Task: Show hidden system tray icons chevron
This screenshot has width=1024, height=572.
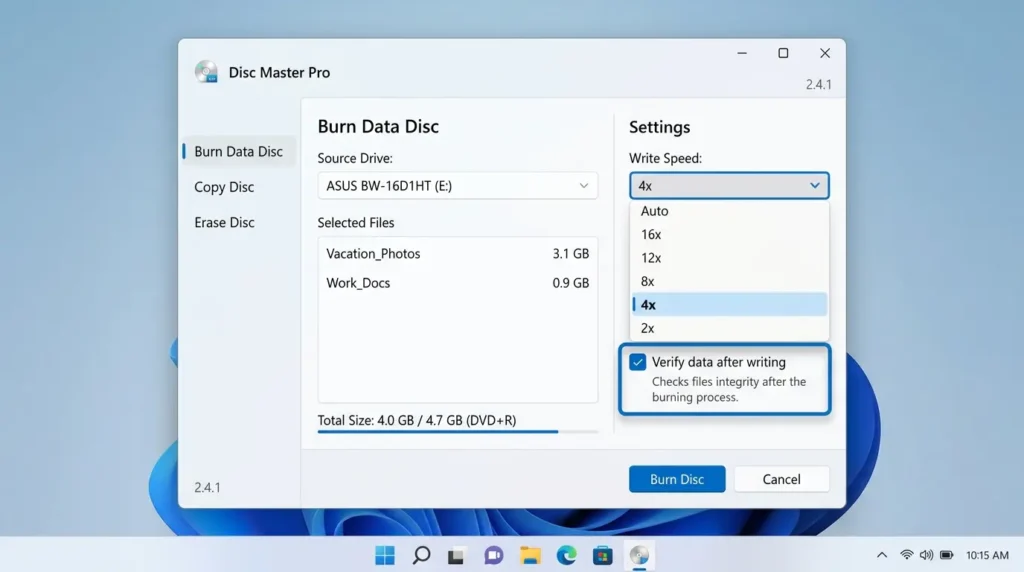Action: [x=882, y=555]
